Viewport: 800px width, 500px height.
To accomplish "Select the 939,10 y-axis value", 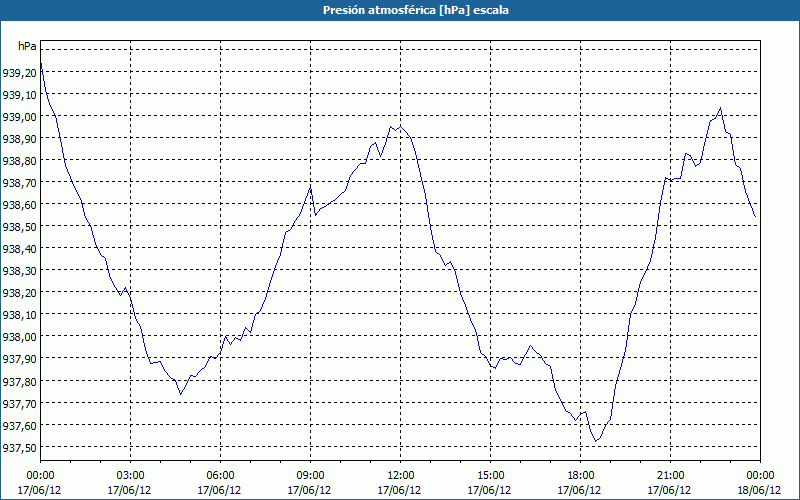I will [19, 95].
